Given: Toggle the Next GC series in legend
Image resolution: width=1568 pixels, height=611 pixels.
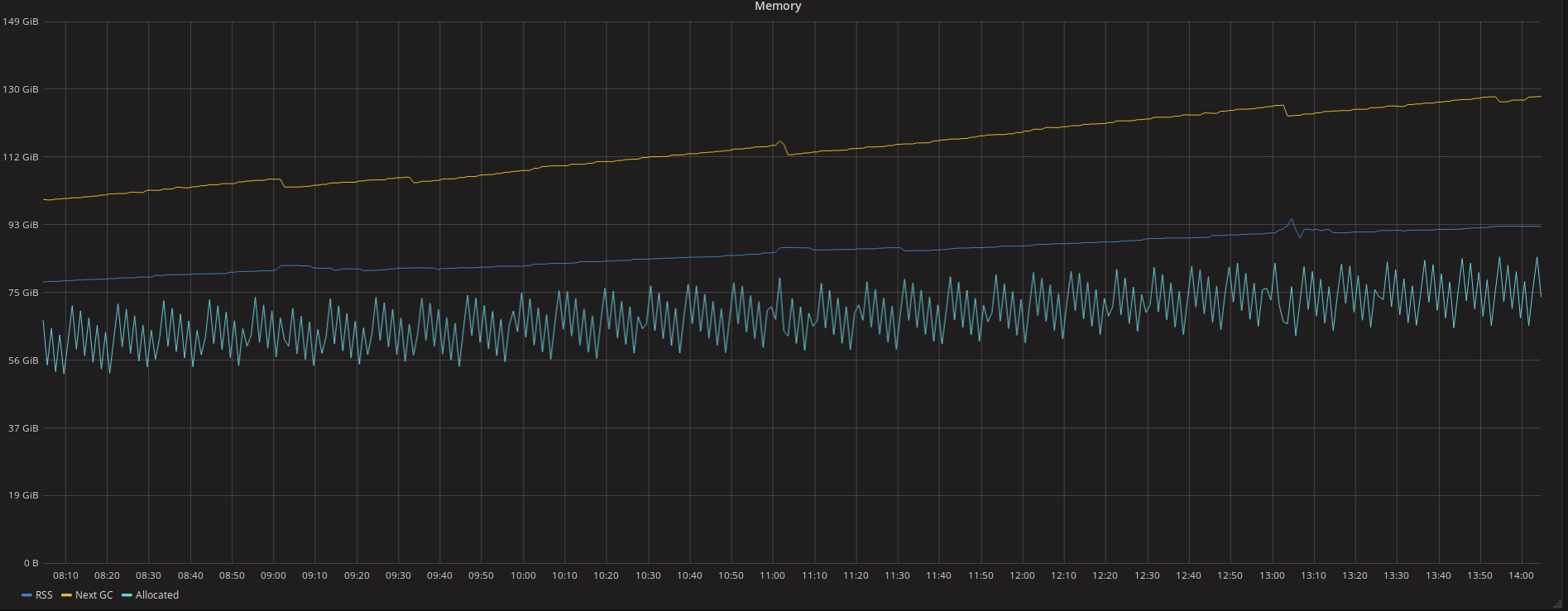Looking at the screenshot, I should pos(94,595).
